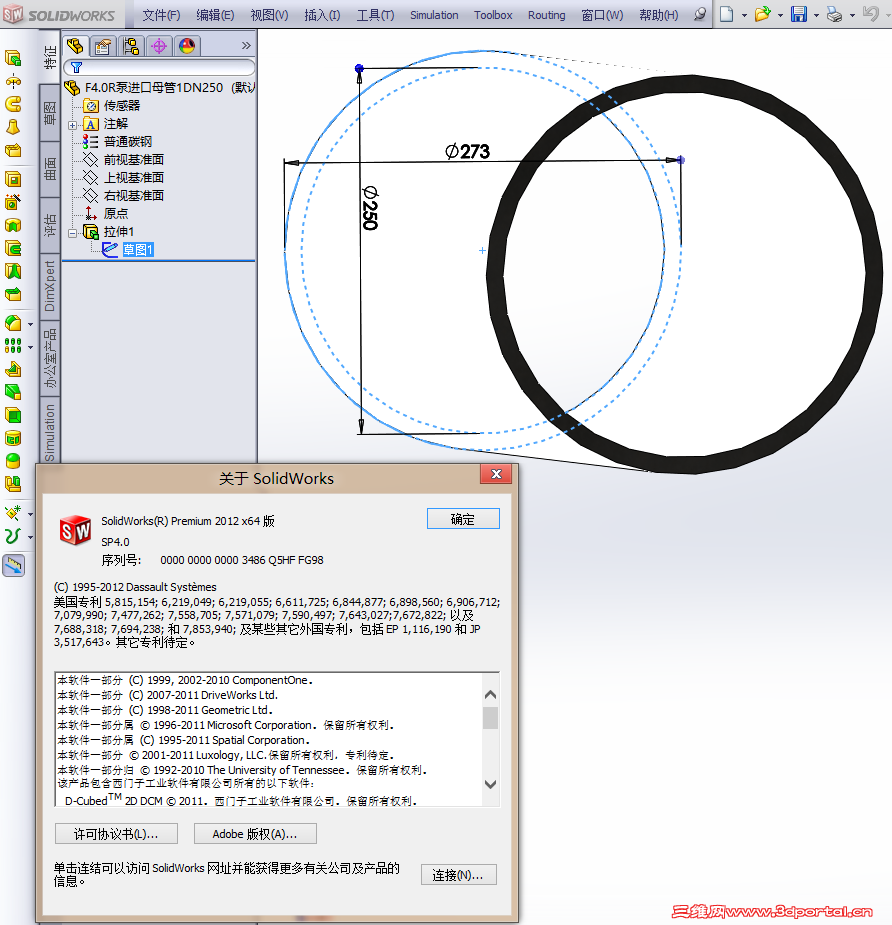Expand the manager panel tabs chevron

[246, 45]
